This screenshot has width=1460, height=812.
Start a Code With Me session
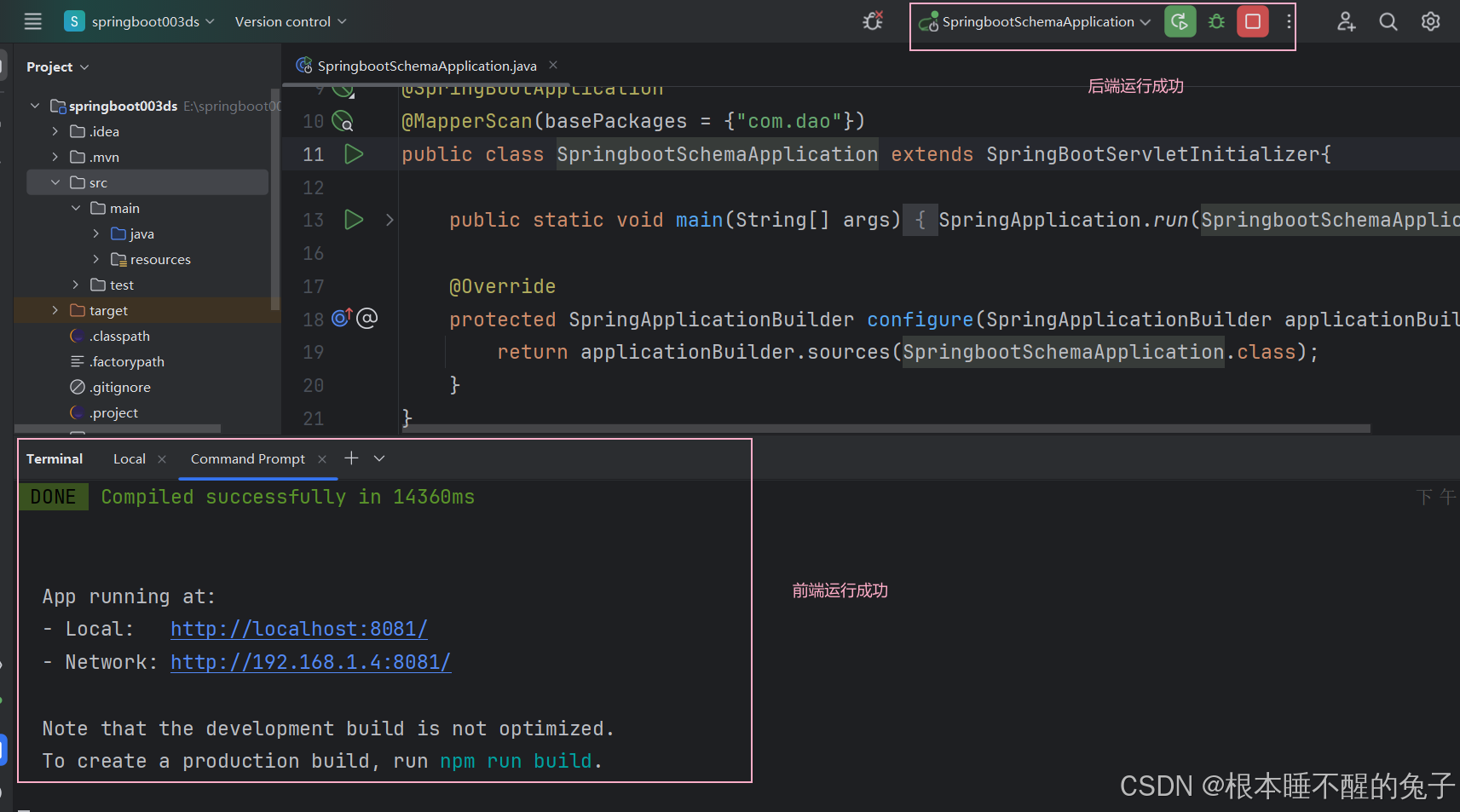[1345, 21]
